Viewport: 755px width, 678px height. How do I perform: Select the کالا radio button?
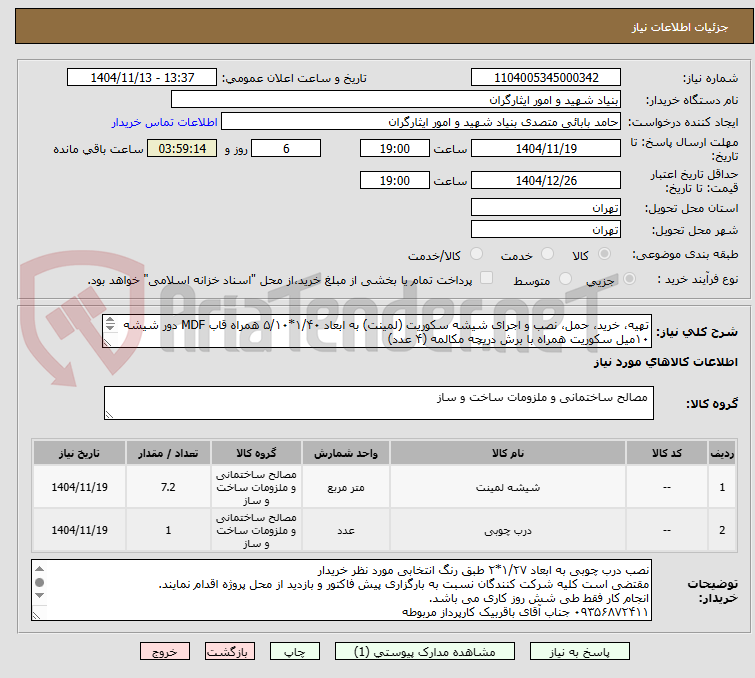pyautogui.click(x=604, y=254)
